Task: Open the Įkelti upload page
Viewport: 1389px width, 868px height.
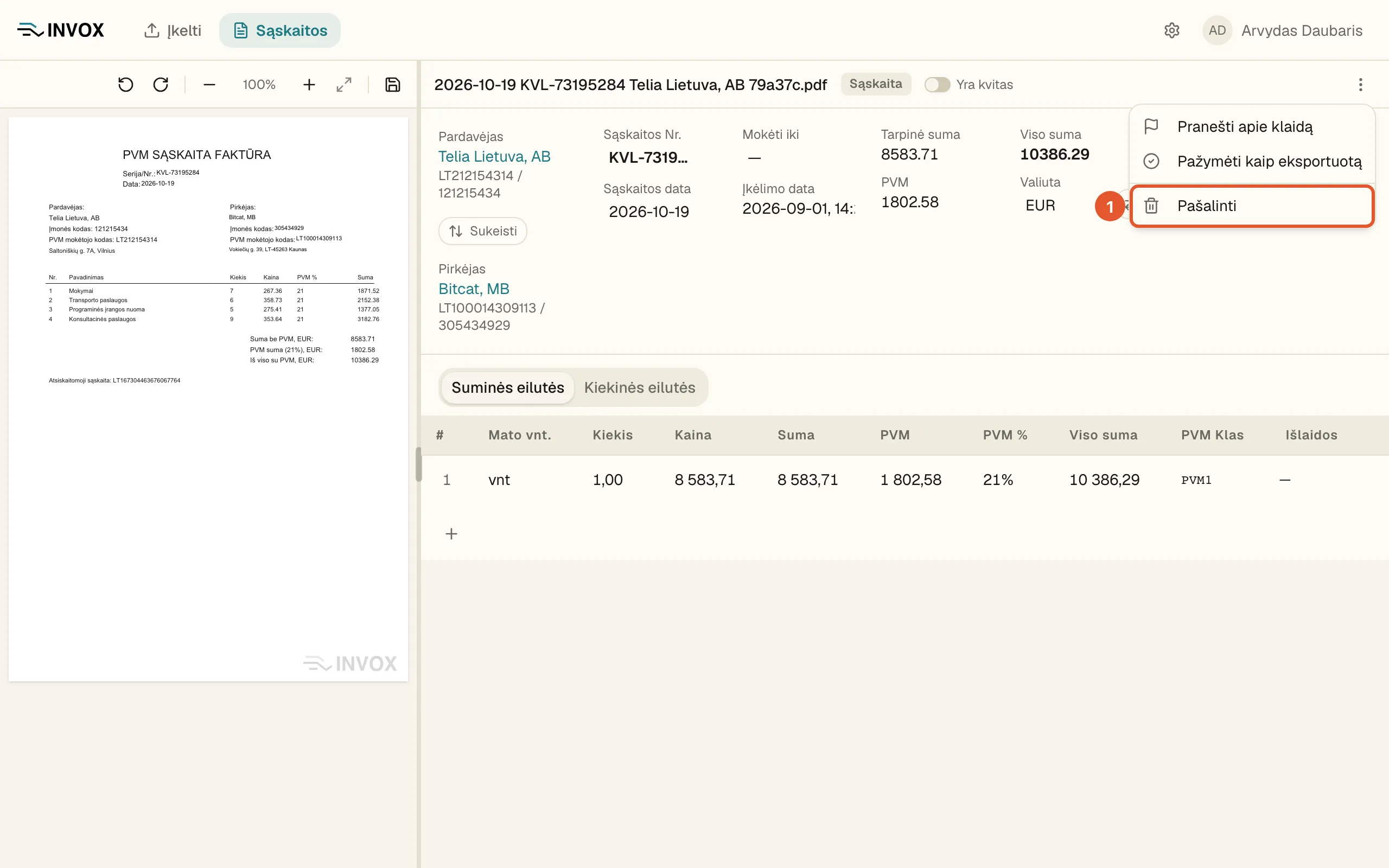Action: coord(172,30)
